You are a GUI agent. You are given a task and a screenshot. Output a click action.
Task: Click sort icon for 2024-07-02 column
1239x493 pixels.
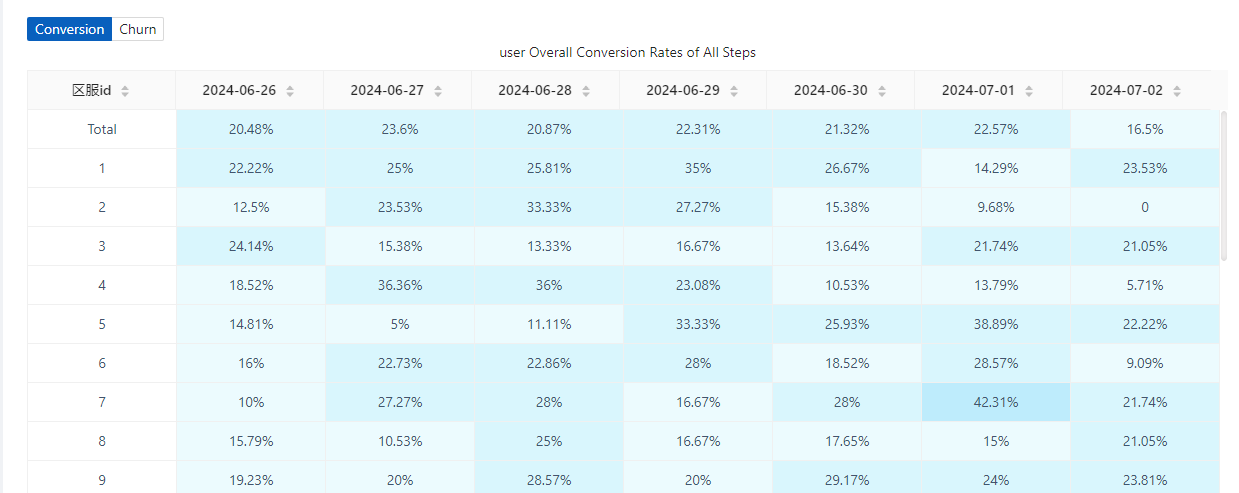[x=1178, y=91]
